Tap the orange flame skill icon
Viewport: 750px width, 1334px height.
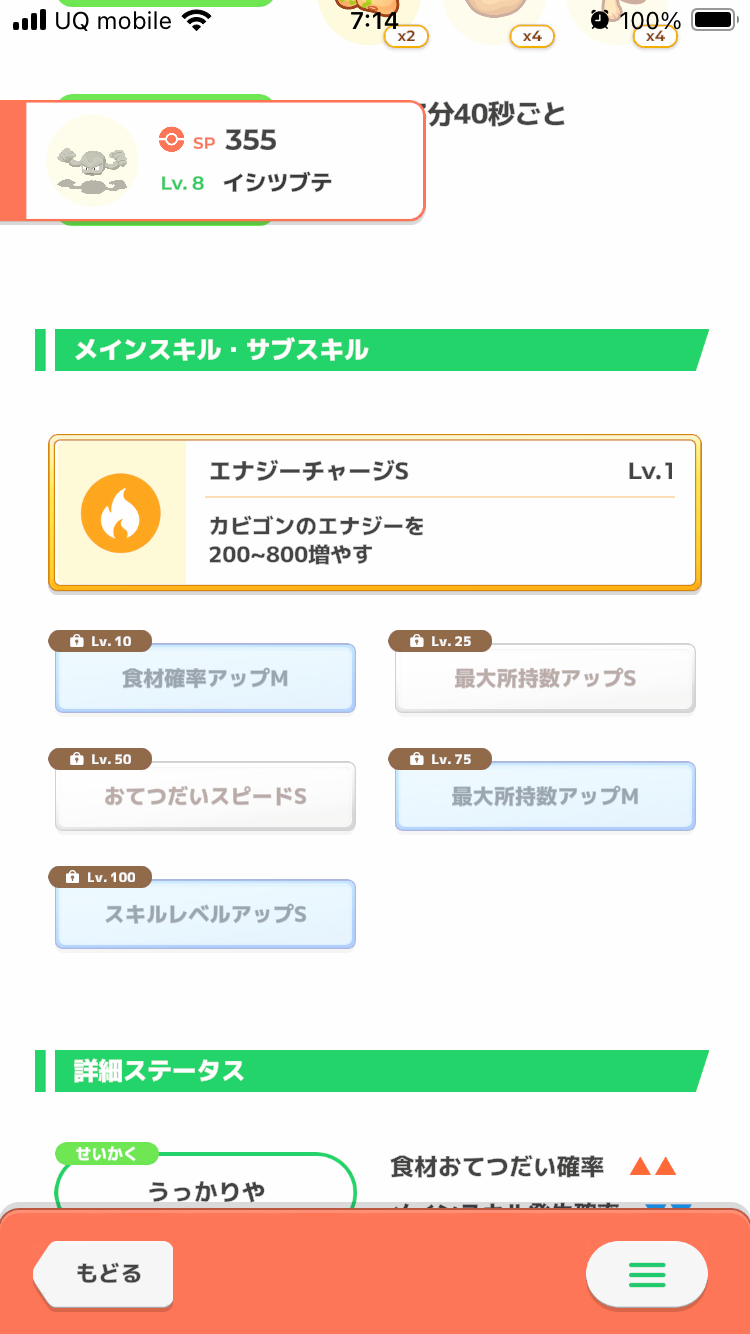point(120,513)
